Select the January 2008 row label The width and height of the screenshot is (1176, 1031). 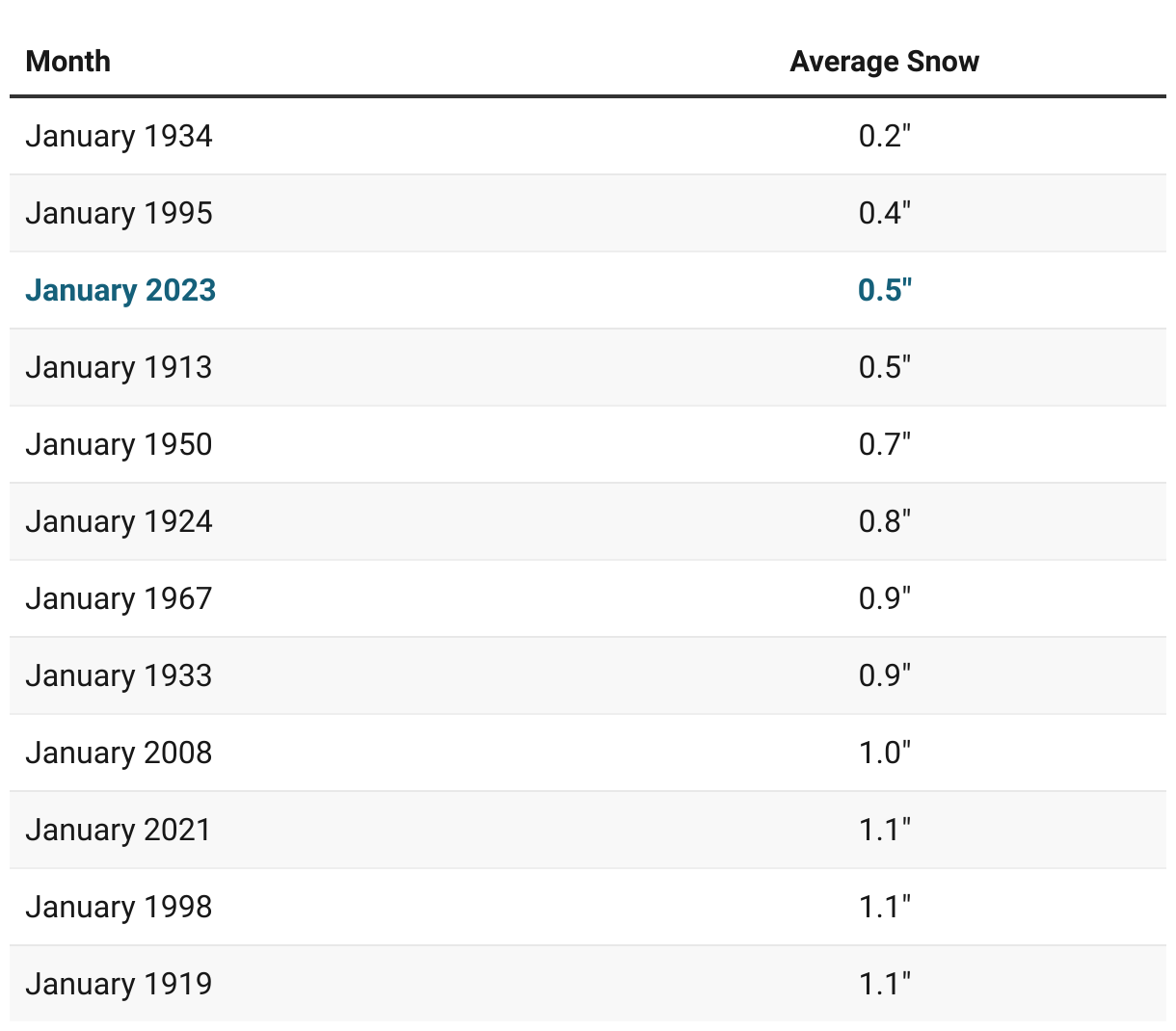119,753
